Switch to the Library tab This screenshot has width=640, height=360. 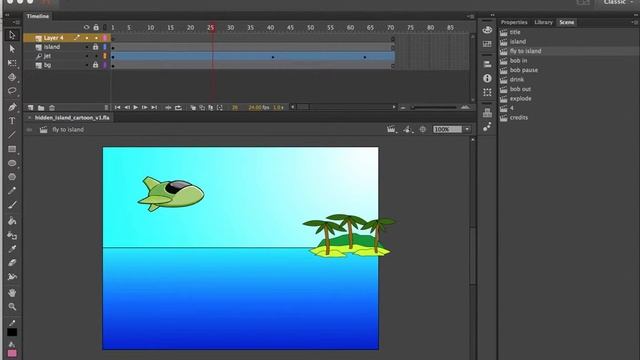point(543,22)
